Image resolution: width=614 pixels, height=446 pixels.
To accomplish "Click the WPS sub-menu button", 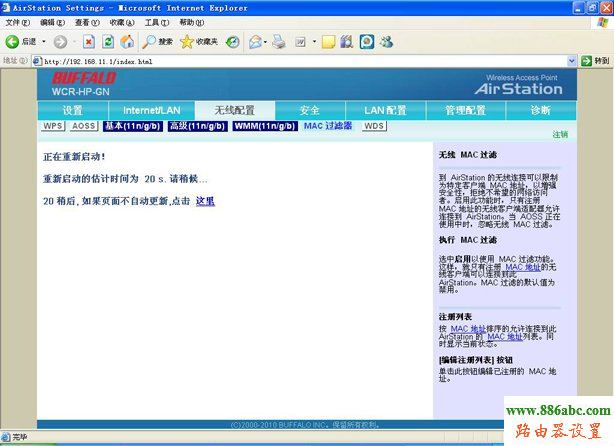I will [53, 127].
